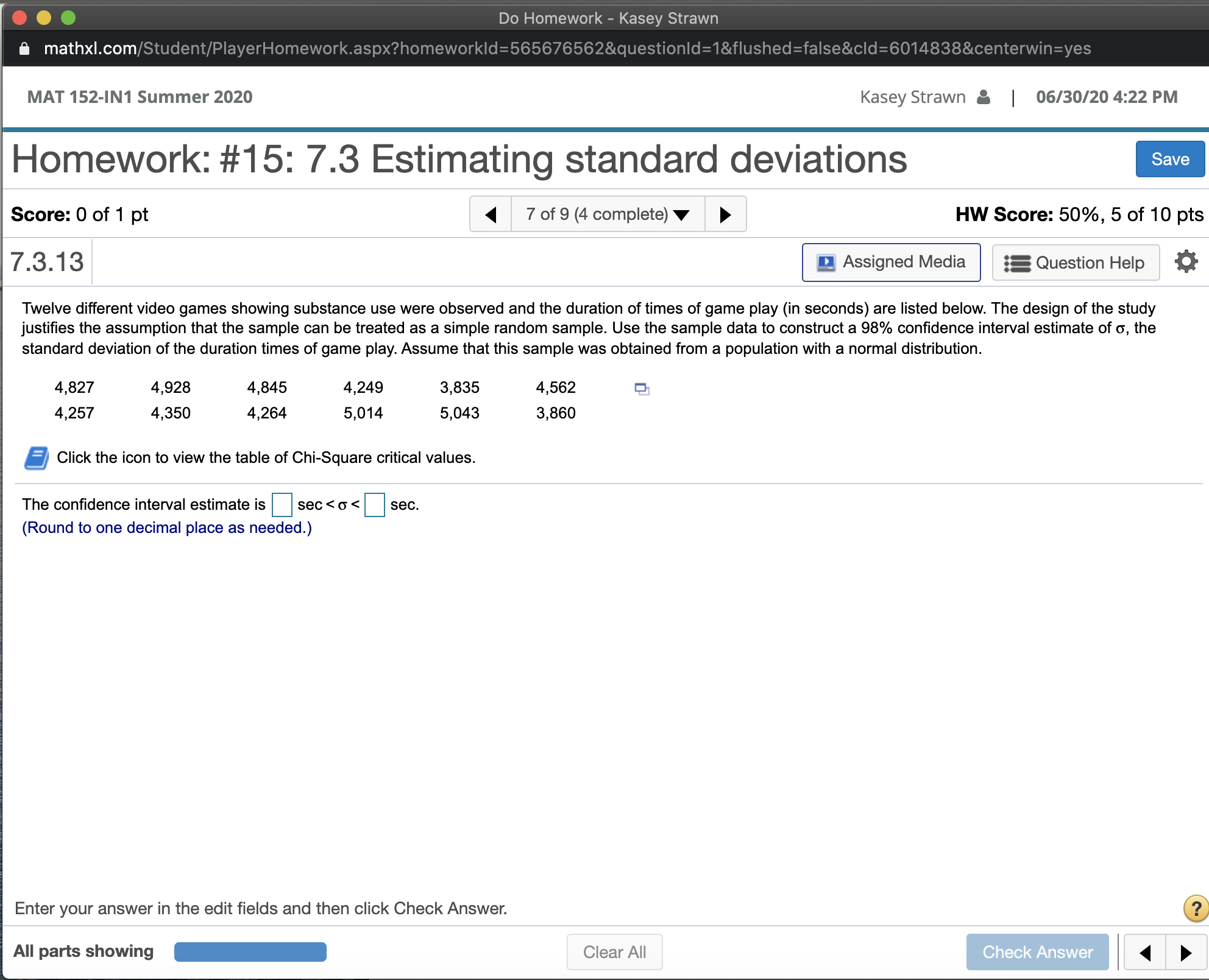
Task: Click bottom-right previous arrow button
Action: pos(1144,952)
